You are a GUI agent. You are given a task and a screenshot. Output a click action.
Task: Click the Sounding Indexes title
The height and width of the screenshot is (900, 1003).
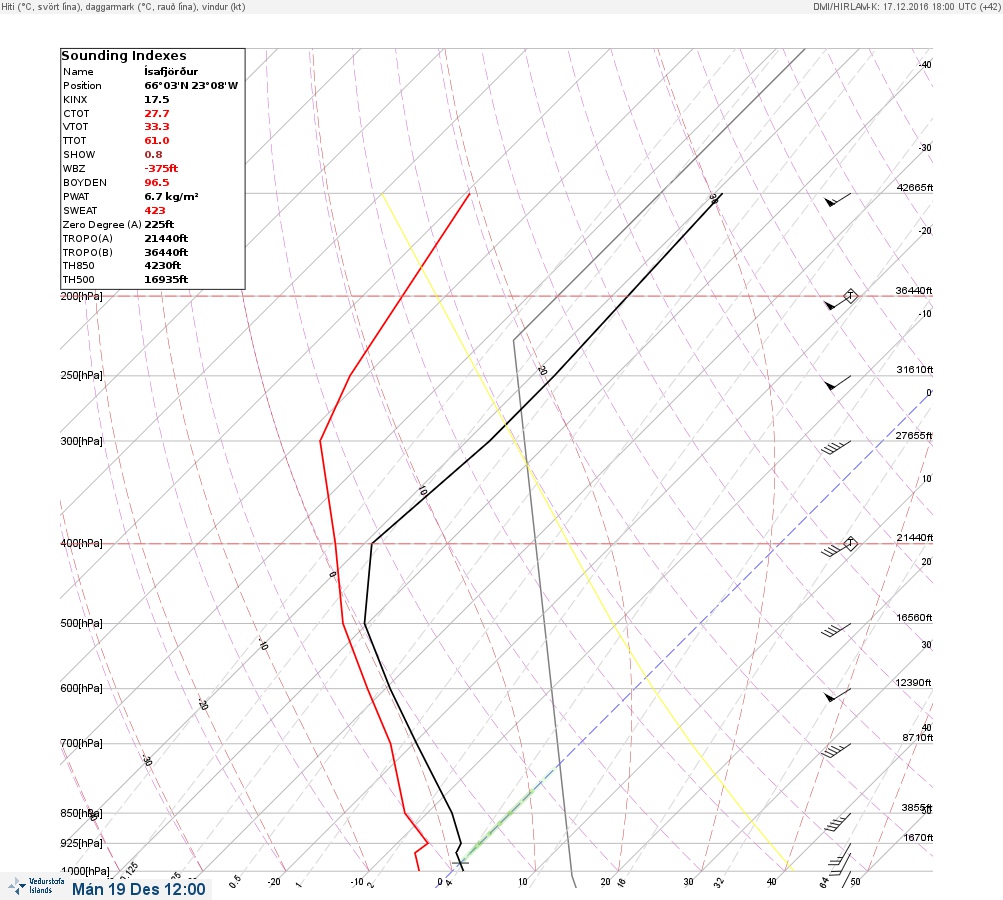(123, 56)
